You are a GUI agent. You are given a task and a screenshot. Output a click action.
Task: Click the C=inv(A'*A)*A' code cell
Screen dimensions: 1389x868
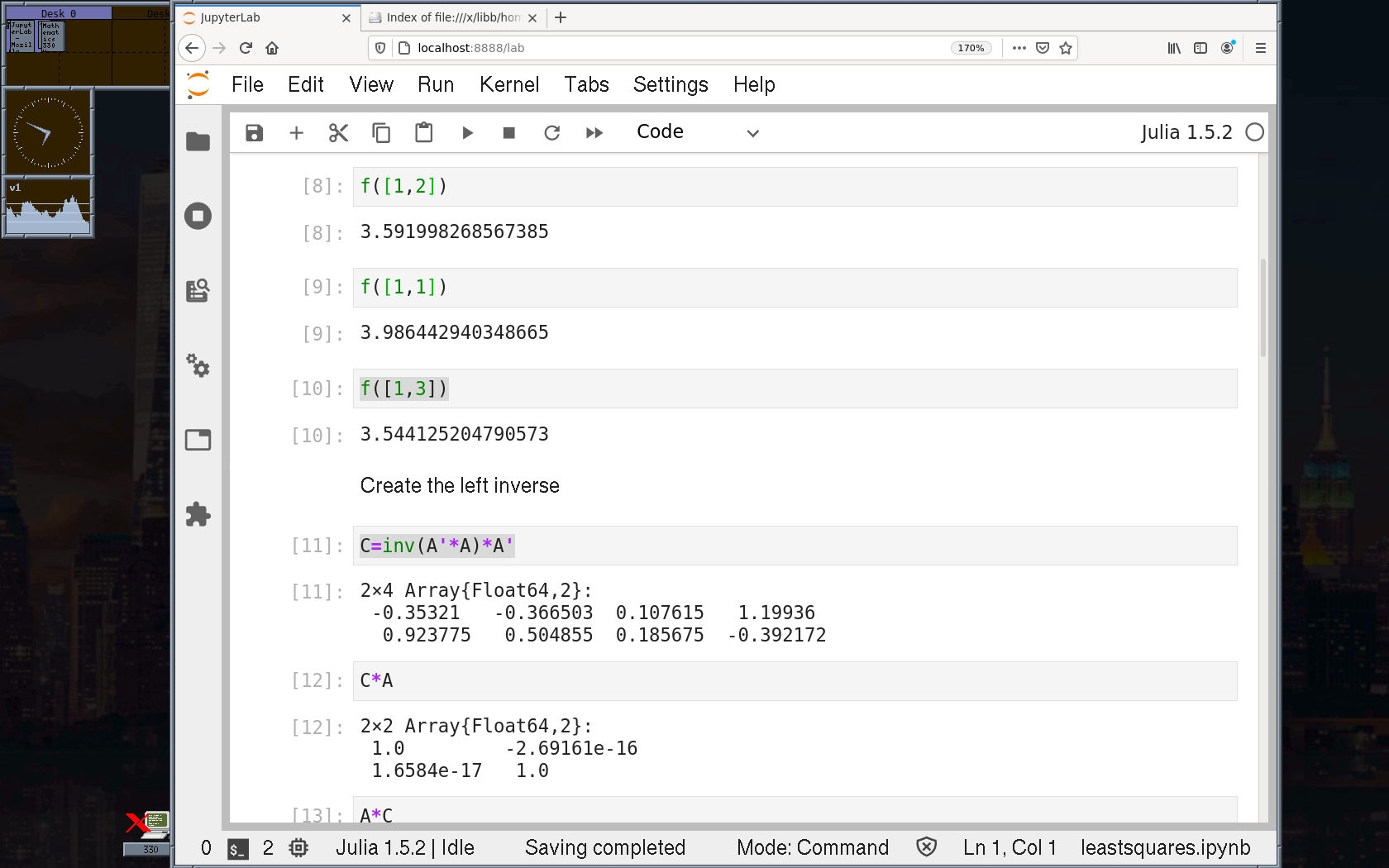[794, 546]
